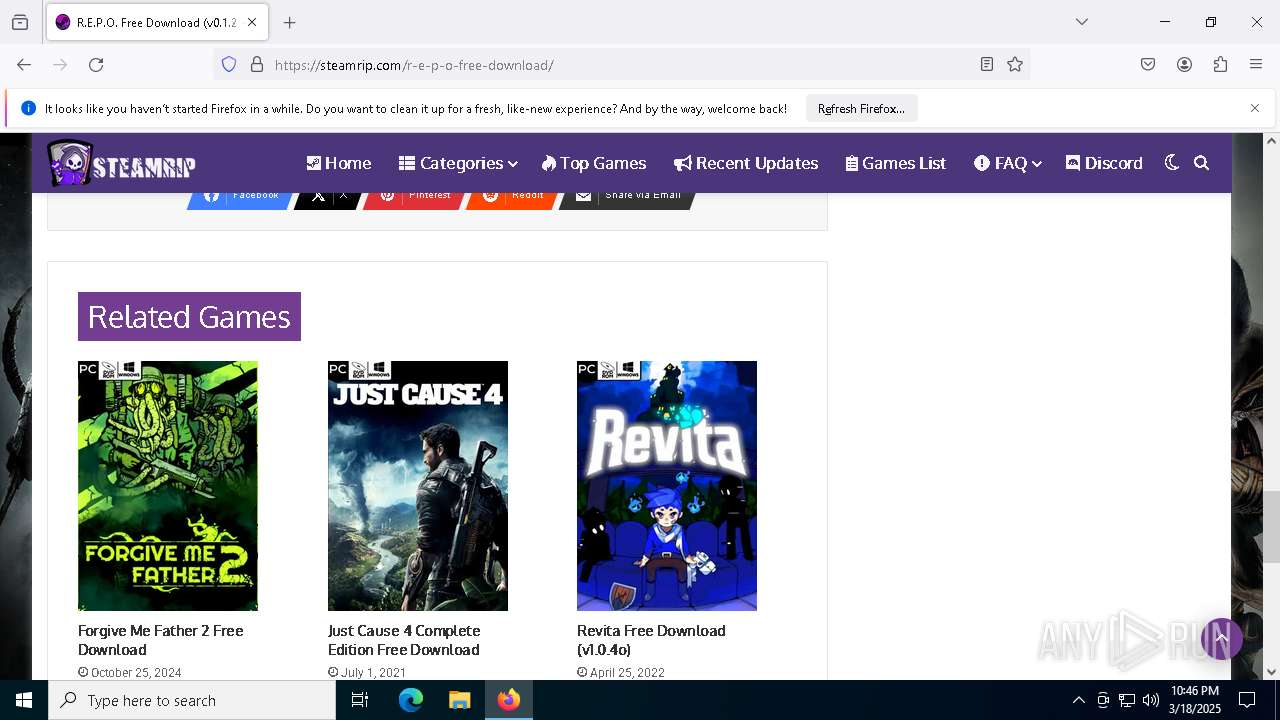The width and height of the screenshot is (1280, 720).
Task: Click the page vertical scrollbar thumb
Action: click(x=1271, y=526)
